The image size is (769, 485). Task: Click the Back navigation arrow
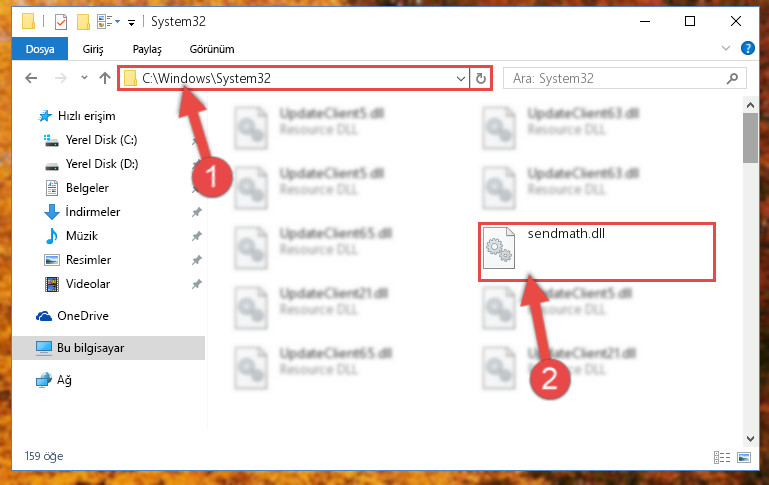(x=31, y=78)
